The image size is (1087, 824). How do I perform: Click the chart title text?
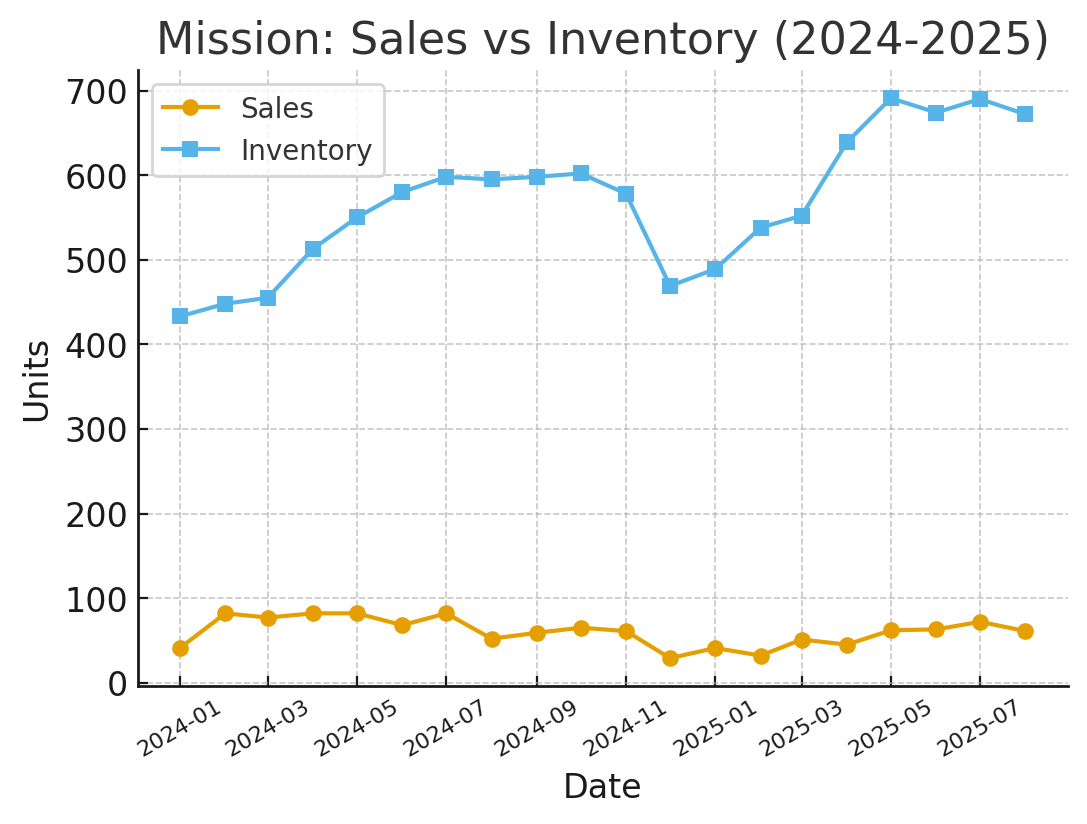pyautogui.click(x=602, y=40)
